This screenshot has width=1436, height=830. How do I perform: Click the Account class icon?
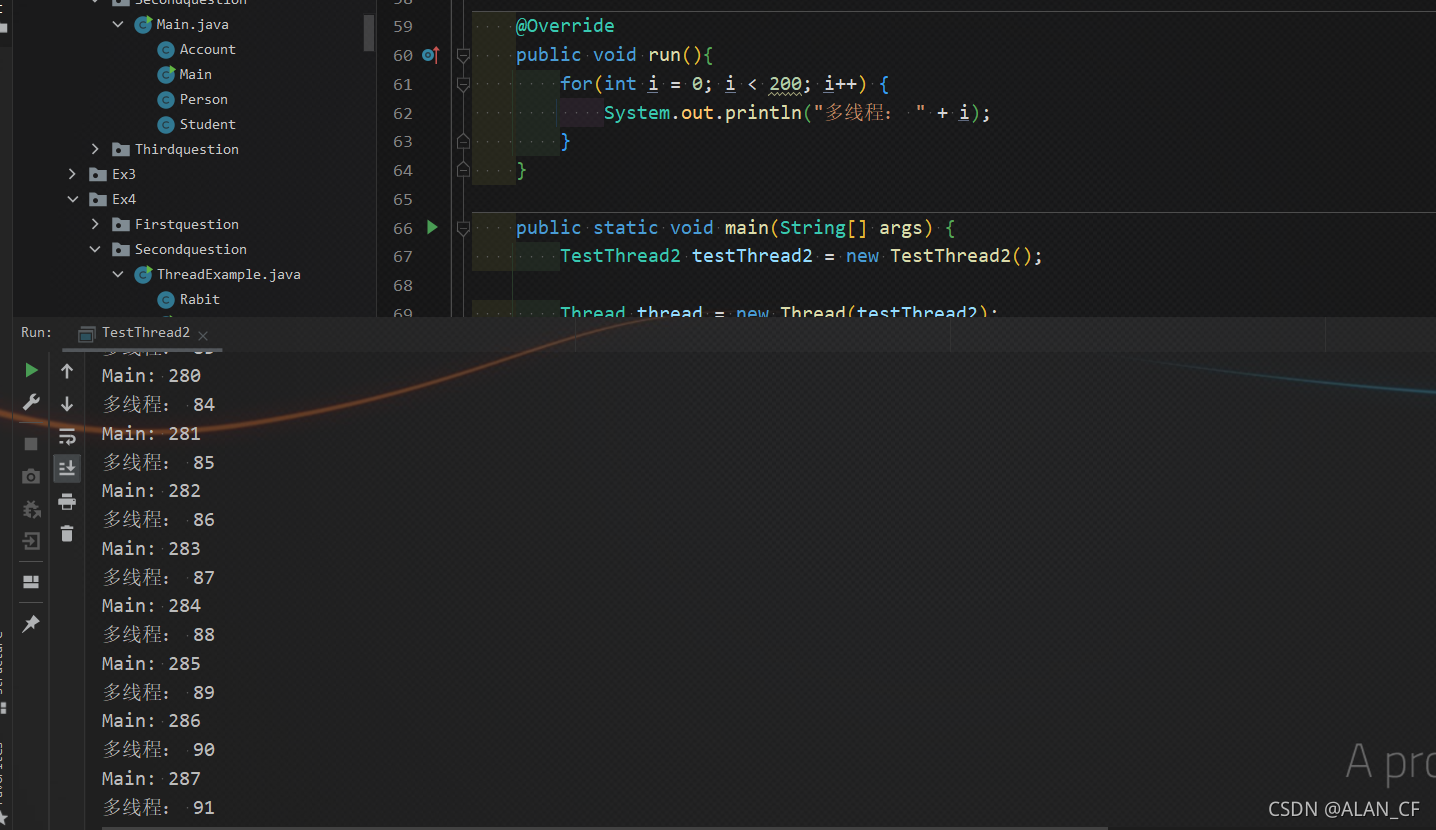tap(166, 50)
